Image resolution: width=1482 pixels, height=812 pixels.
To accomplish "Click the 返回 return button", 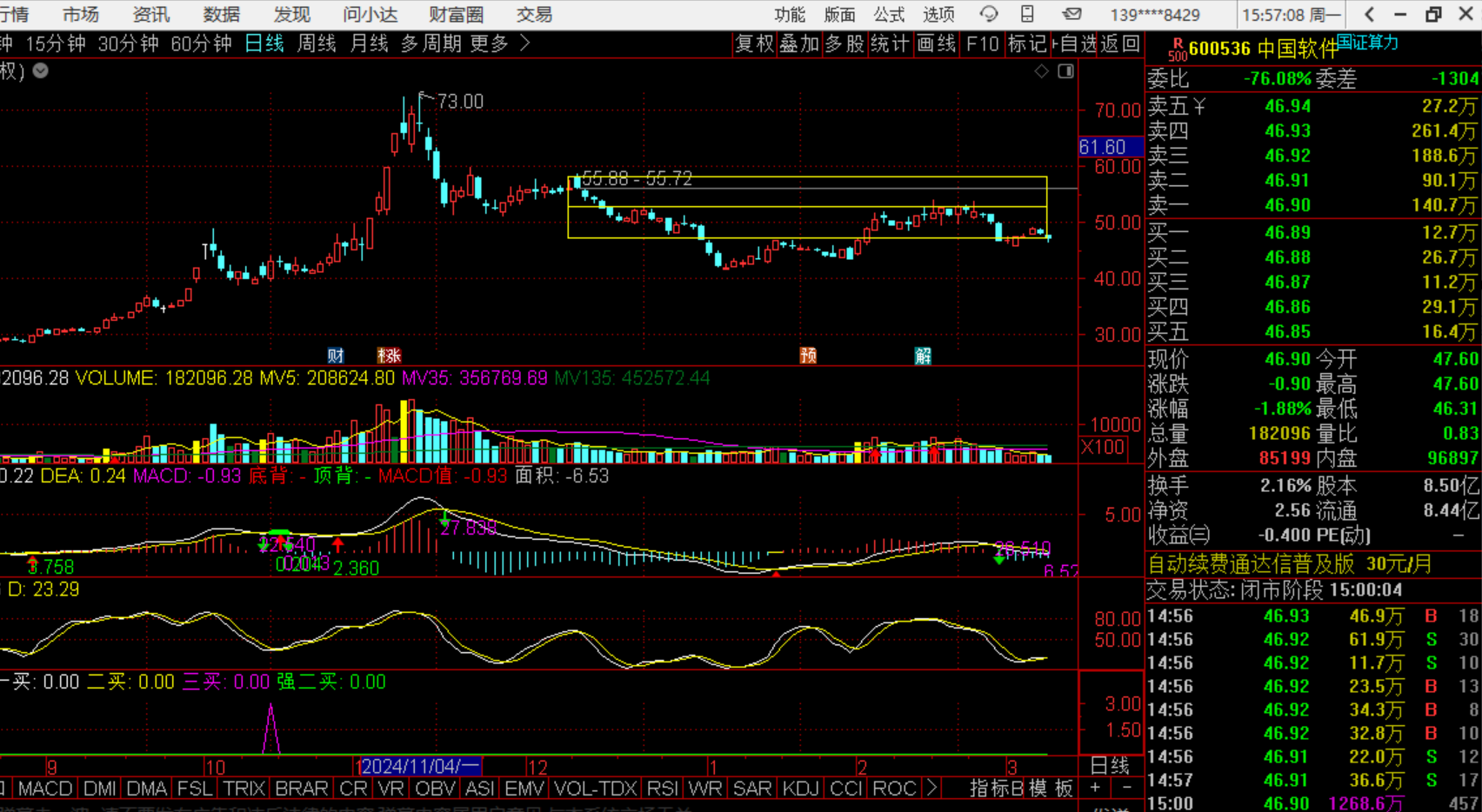I will point(1120,43).
